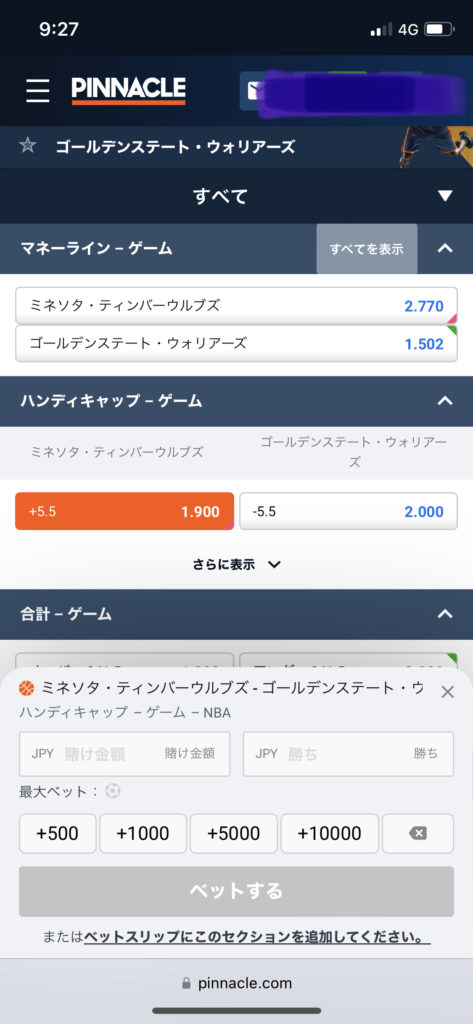
Task: Select the -5.5 handicap at 2.000
Action: coord(349,511)
